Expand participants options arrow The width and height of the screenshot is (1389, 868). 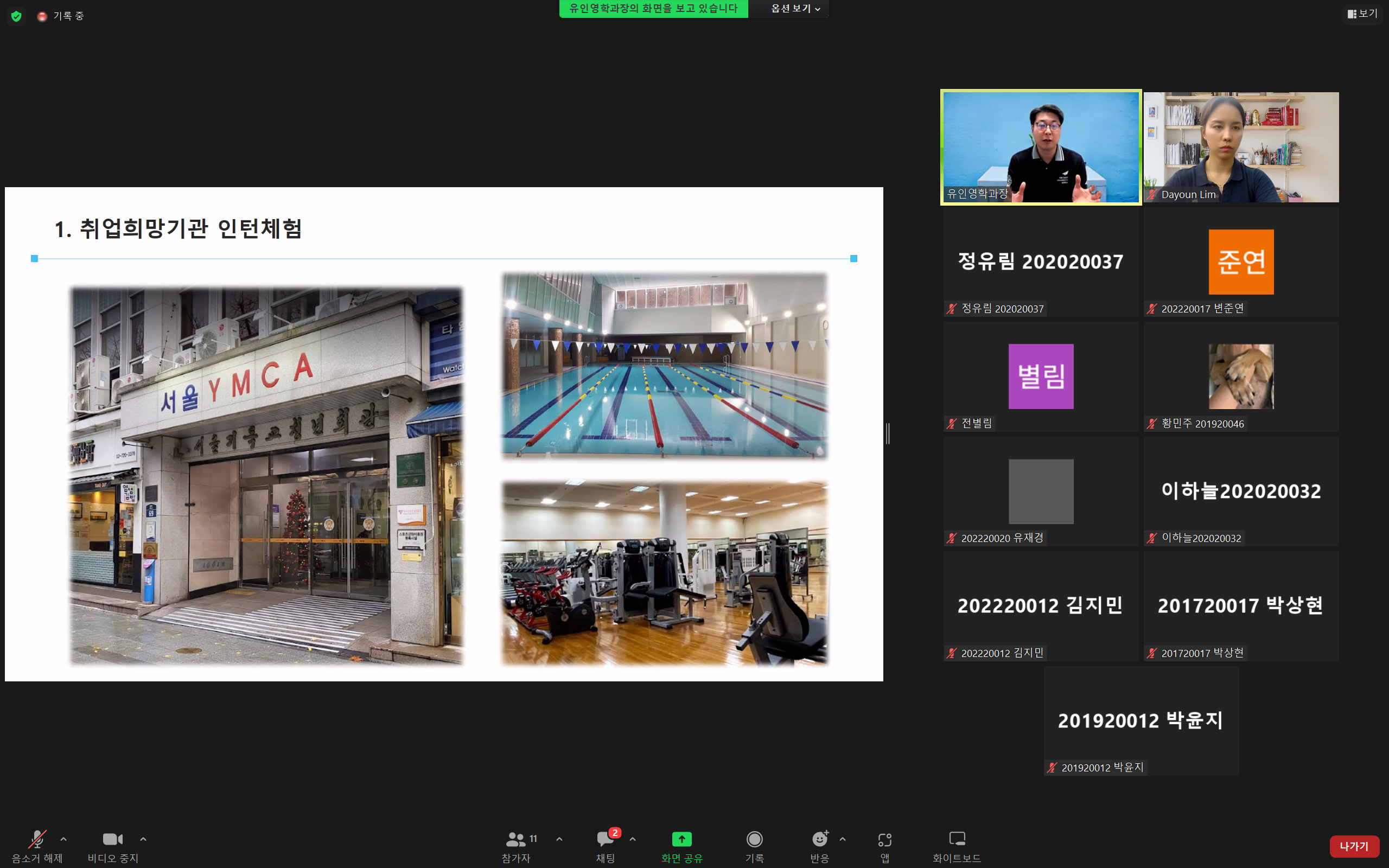click(559, 839)
